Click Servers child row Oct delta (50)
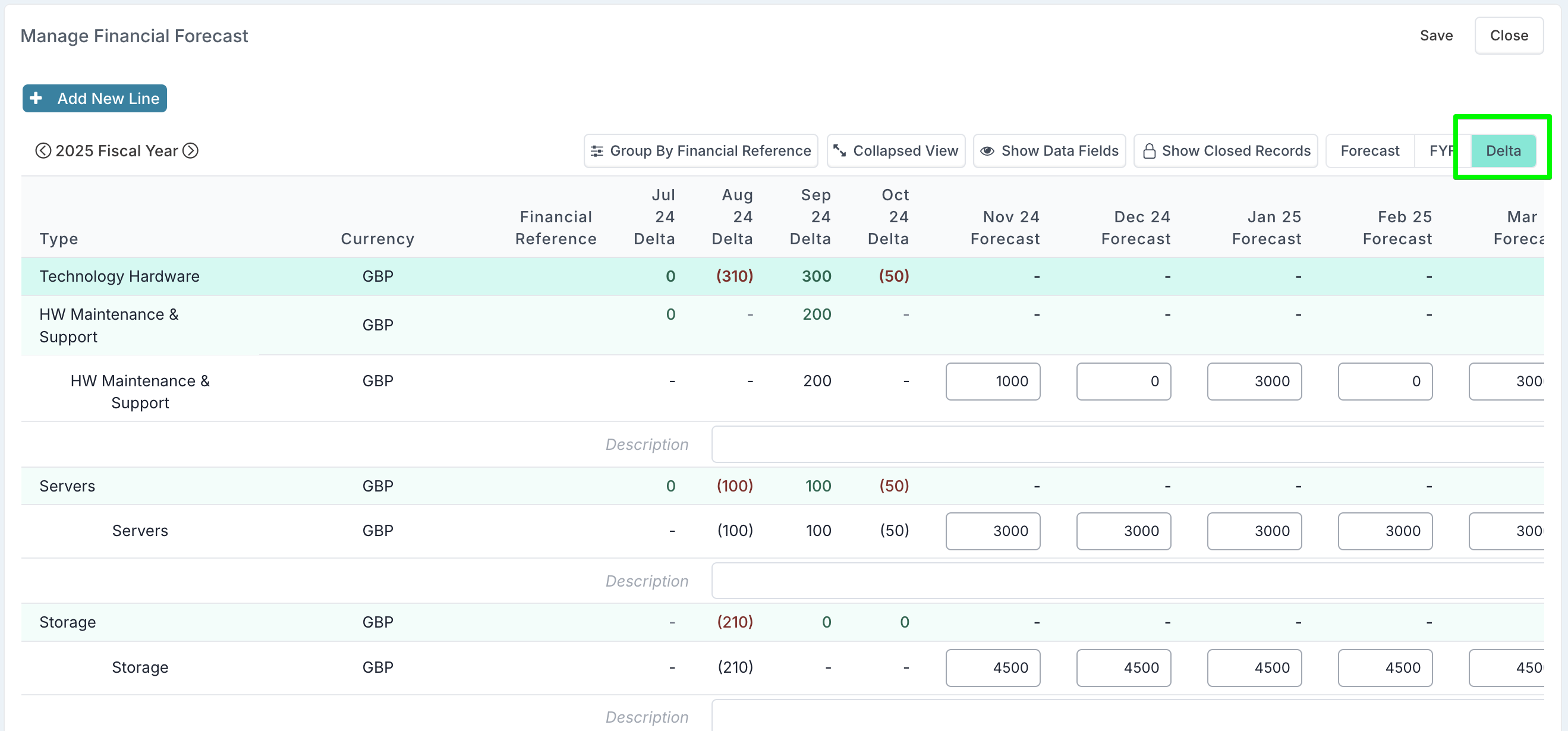1568x731 pixels. pyautogui.click(x=894, y=531)
